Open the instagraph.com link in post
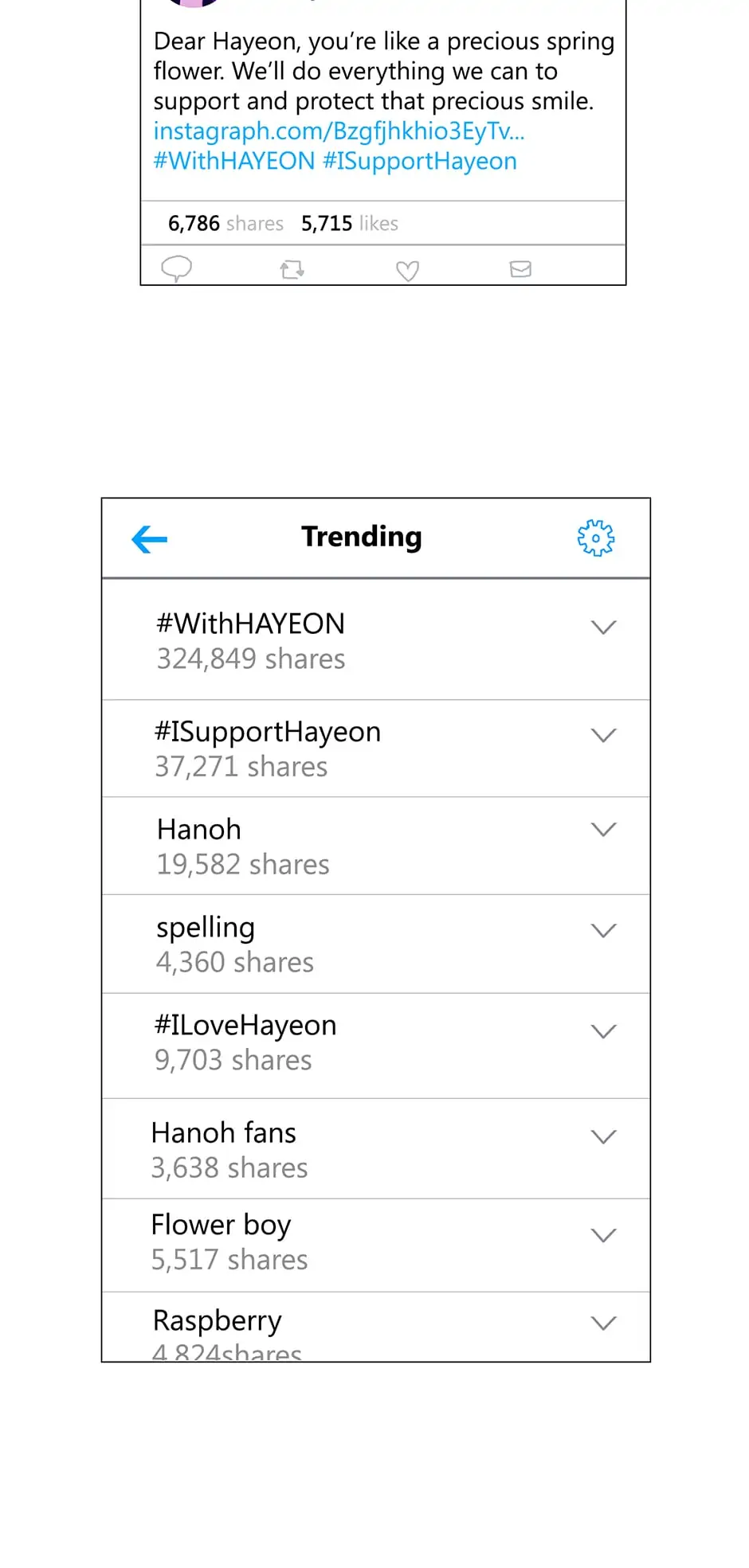 339,131
